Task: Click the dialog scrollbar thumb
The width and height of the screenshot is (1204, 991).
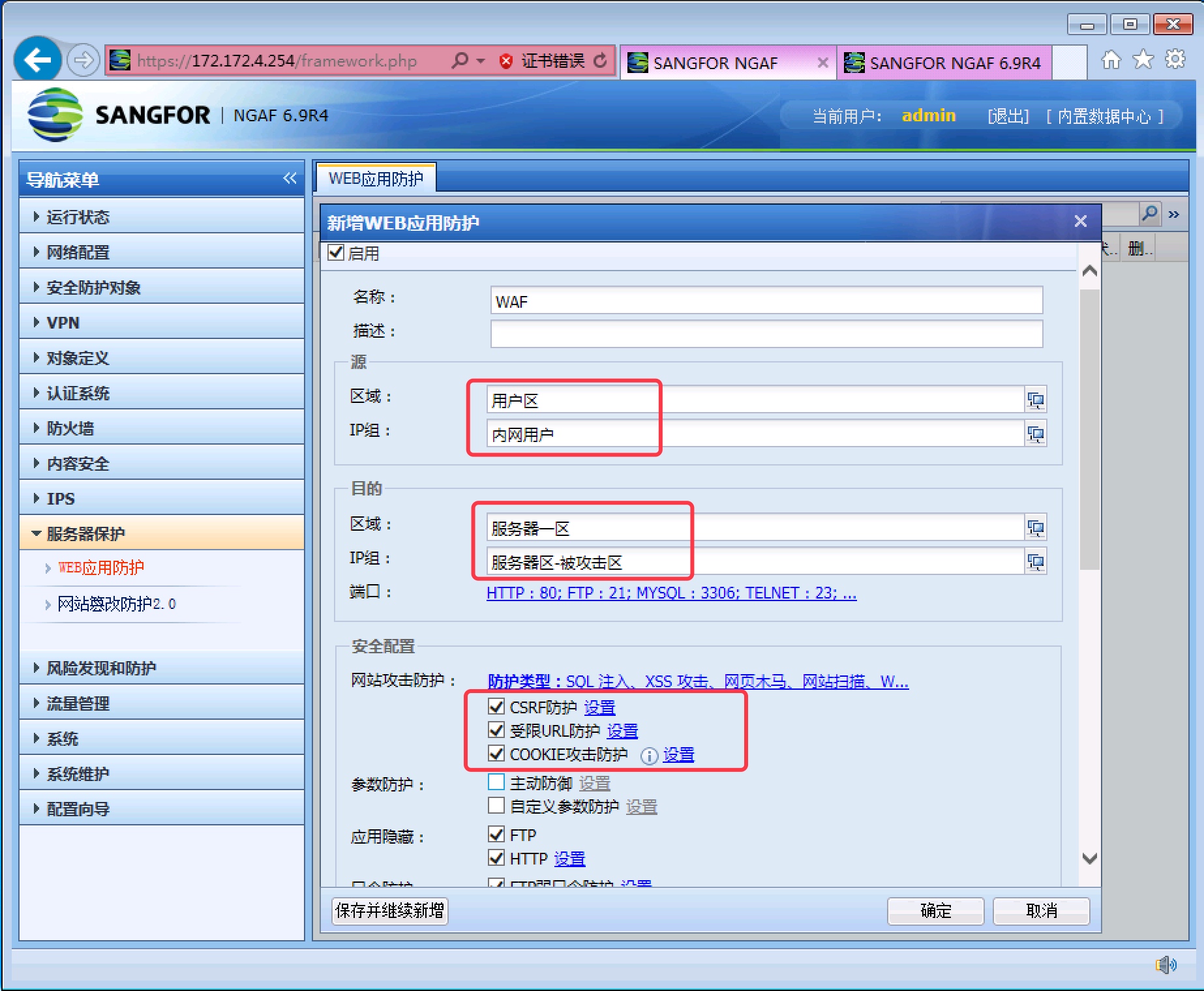Action: pos(1089,430)
